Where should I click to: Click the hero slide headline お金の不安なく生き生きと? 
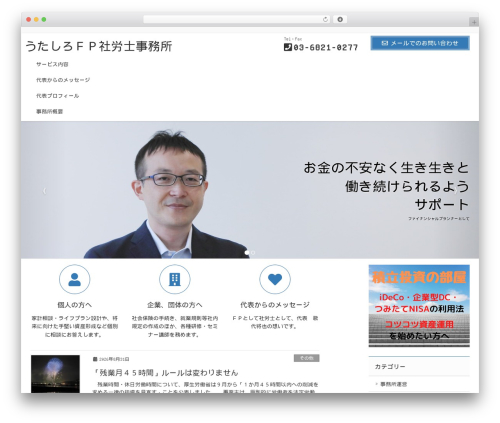click(x=386, y=168)
